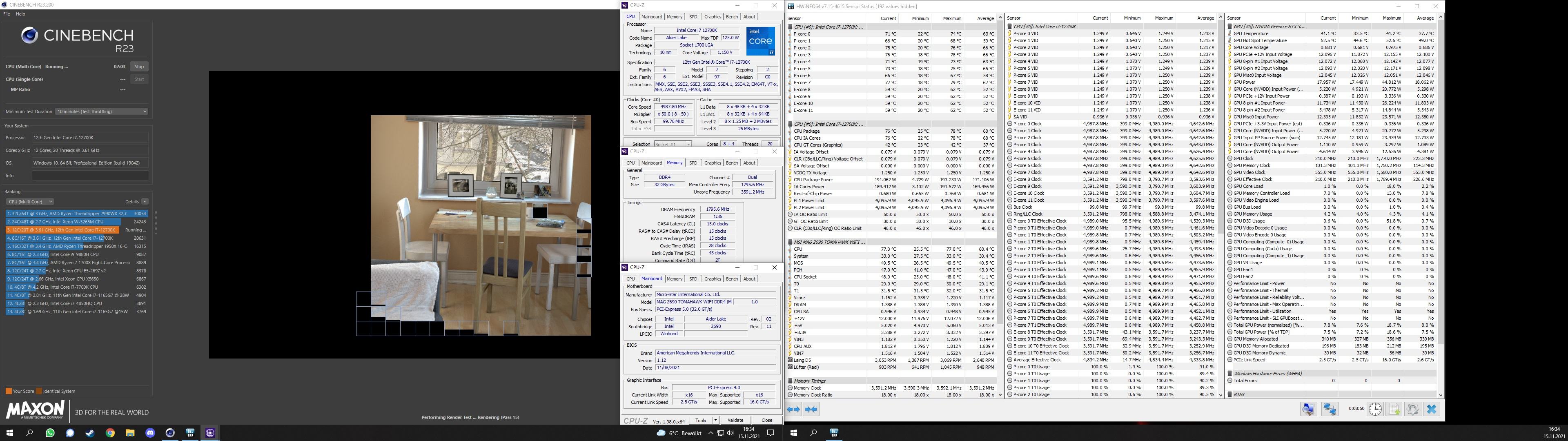Image resolution: width=1568 pixels, height=441 pixels.
Task: Click the Info text field in Cinebench
Action: tap(90, 176)
